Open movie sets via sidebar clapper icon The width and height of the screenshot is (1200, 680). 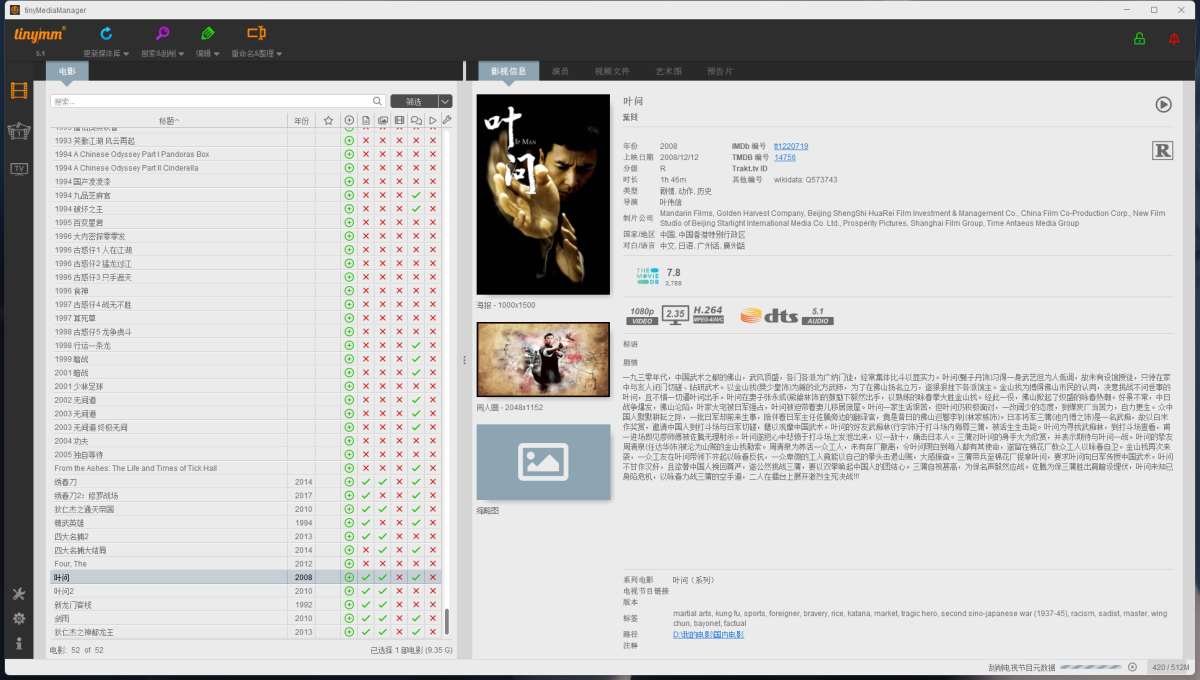click(18, 131)
